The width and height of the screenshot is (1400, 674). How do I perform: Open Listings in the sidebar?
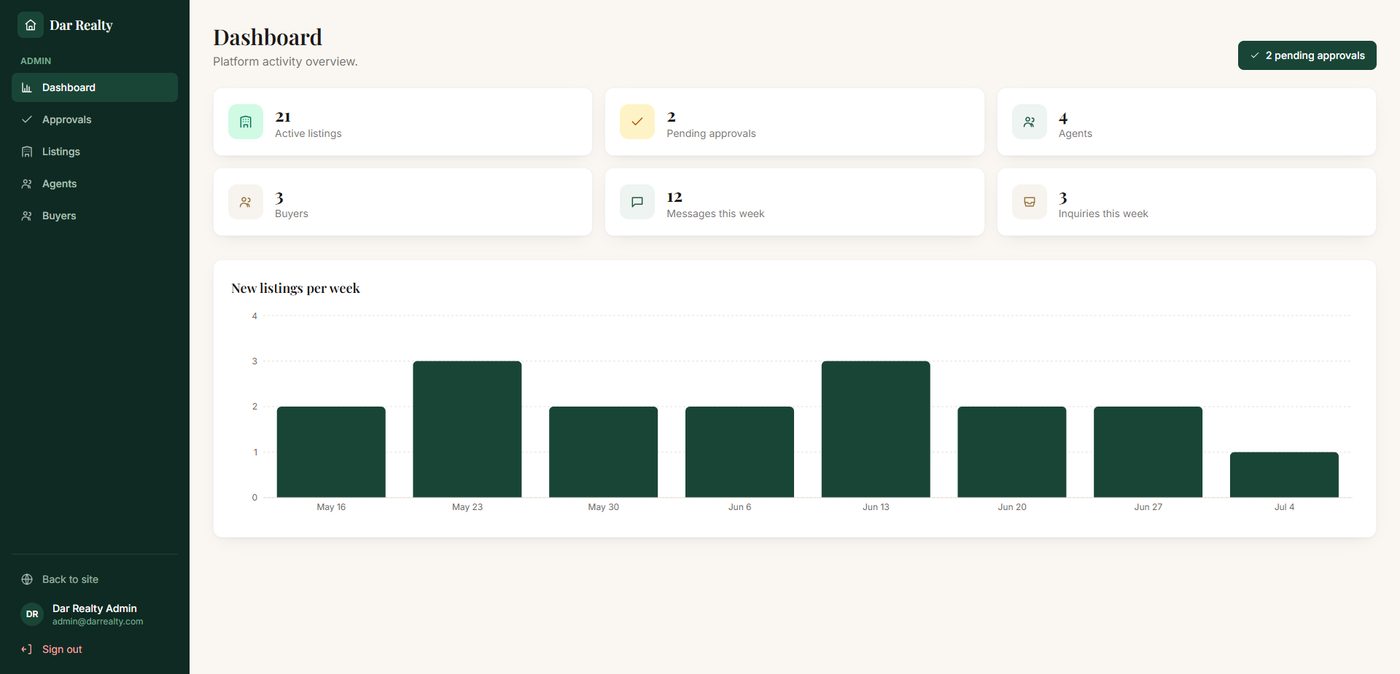pos(95,152)
